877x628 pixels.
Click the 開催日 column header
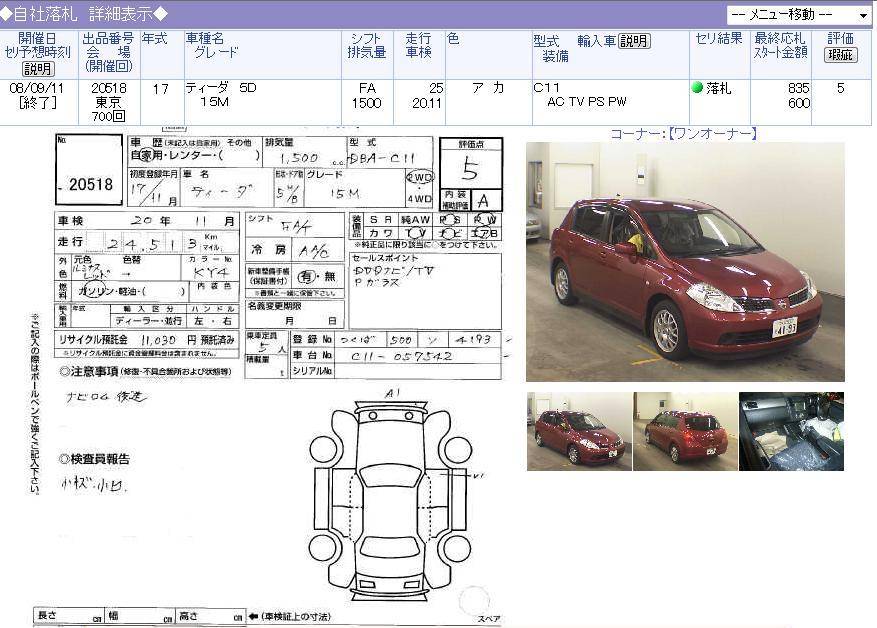click(37, 38)
